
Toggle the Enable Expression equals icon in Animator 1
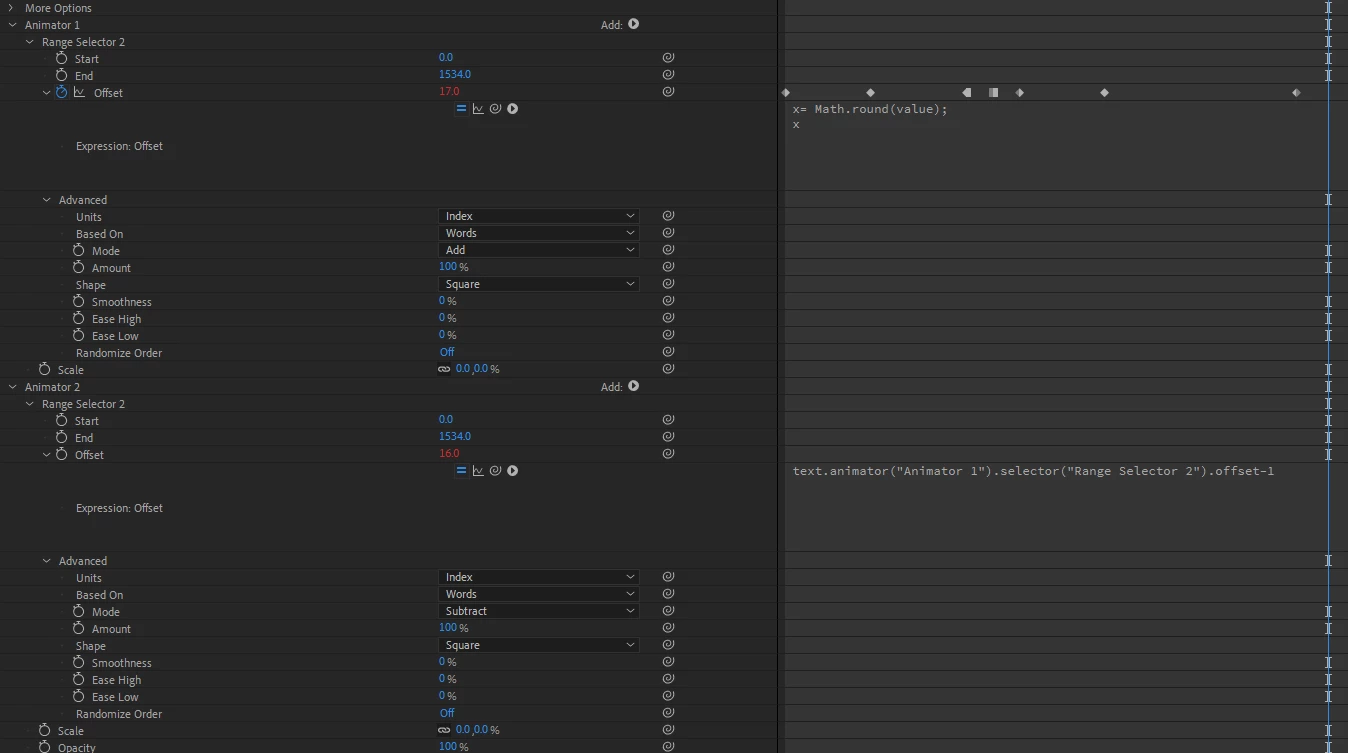click(461, 108)
